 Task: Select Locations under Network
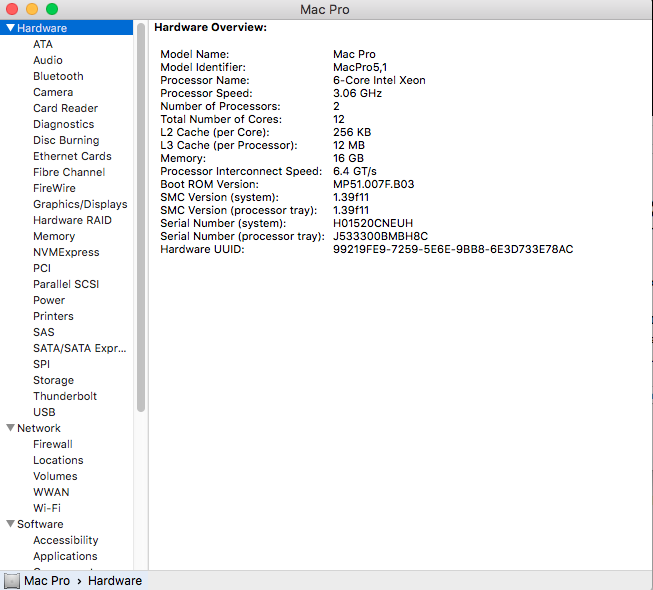click(x=58, y=460)
